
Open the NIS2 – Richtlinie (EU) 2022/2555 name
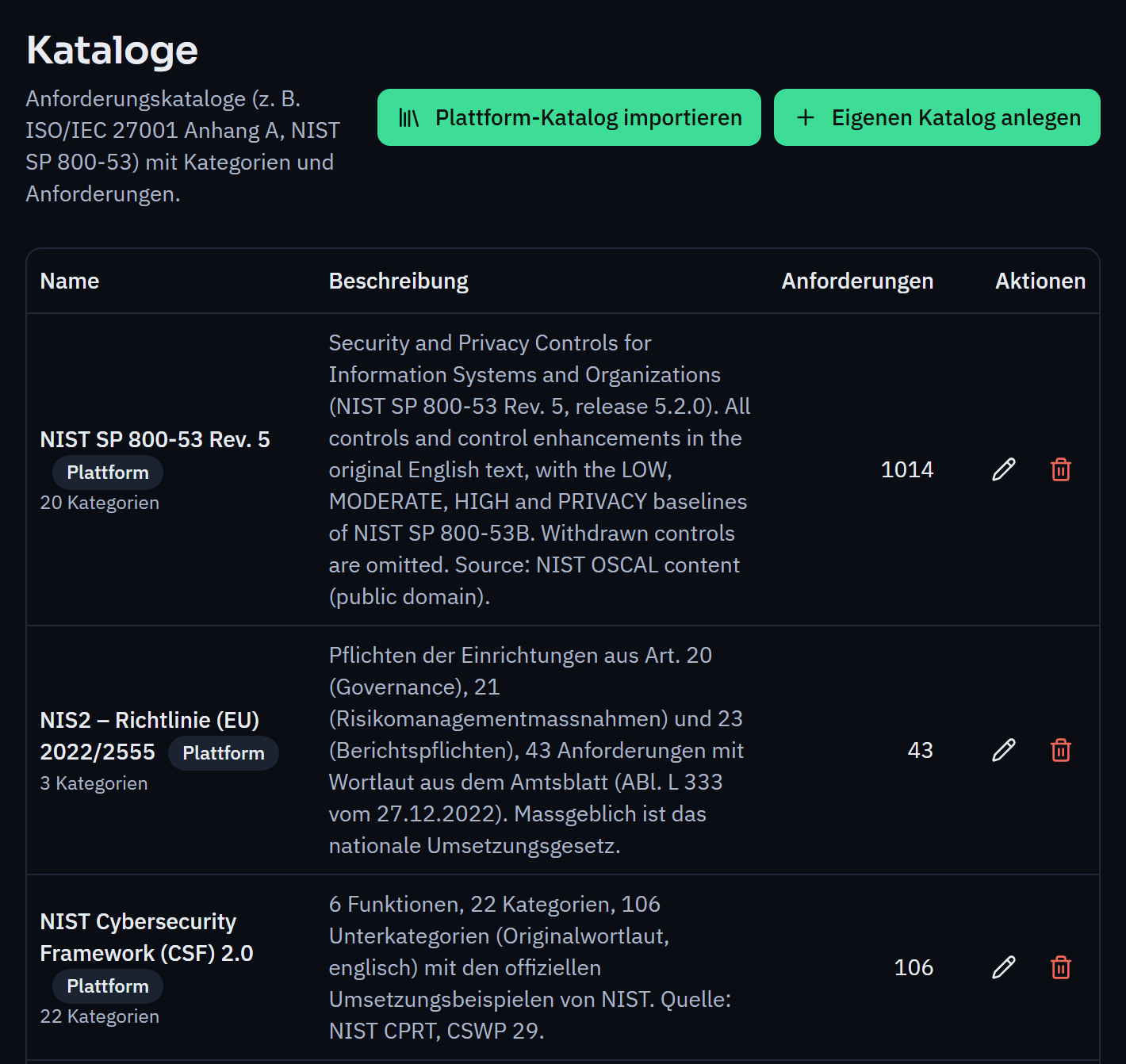[x=150, y=736]
